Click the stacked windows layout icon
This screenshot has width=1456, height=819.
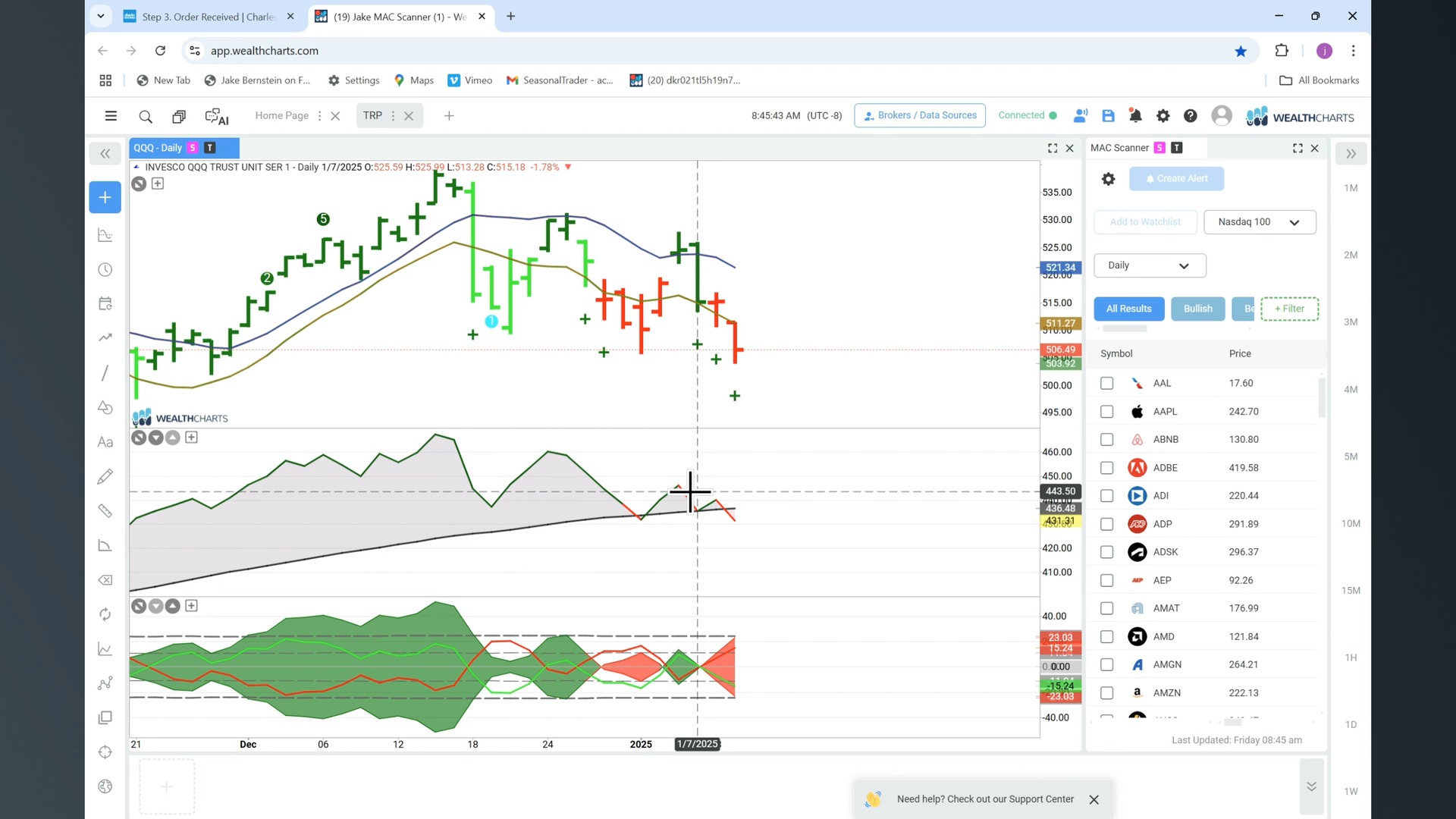179,116
